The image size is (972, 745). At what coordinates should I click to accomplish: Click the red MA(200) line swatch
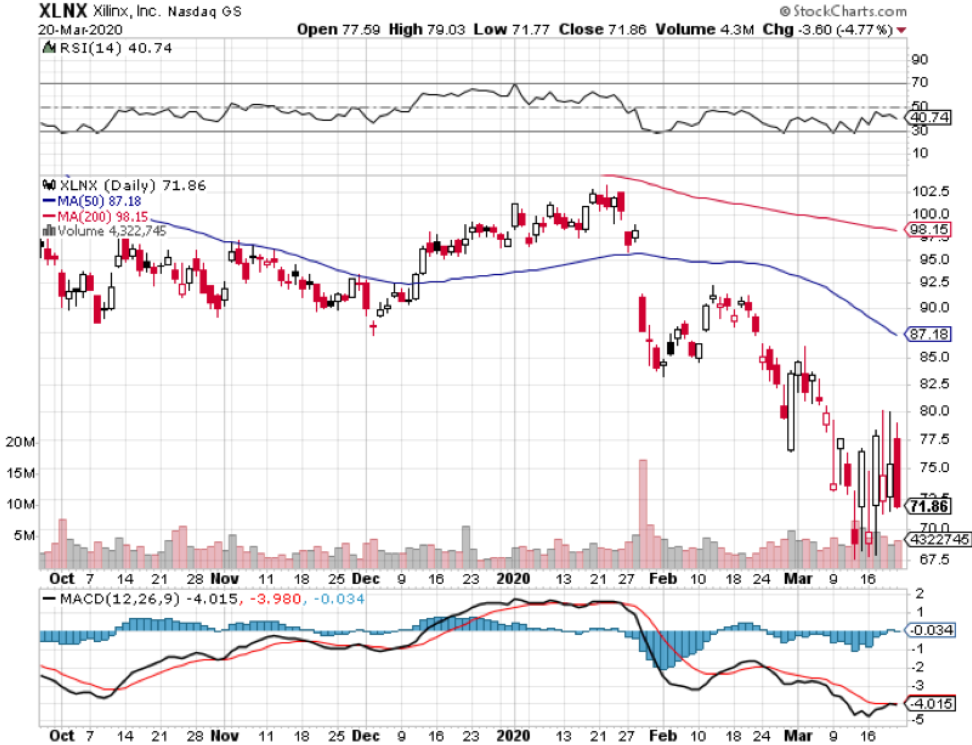coord(49,216)
